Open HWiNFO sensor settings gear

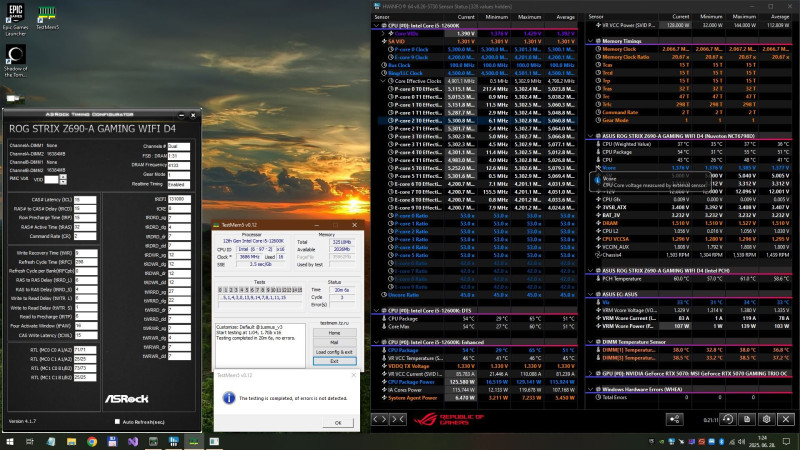pos(766,419)
